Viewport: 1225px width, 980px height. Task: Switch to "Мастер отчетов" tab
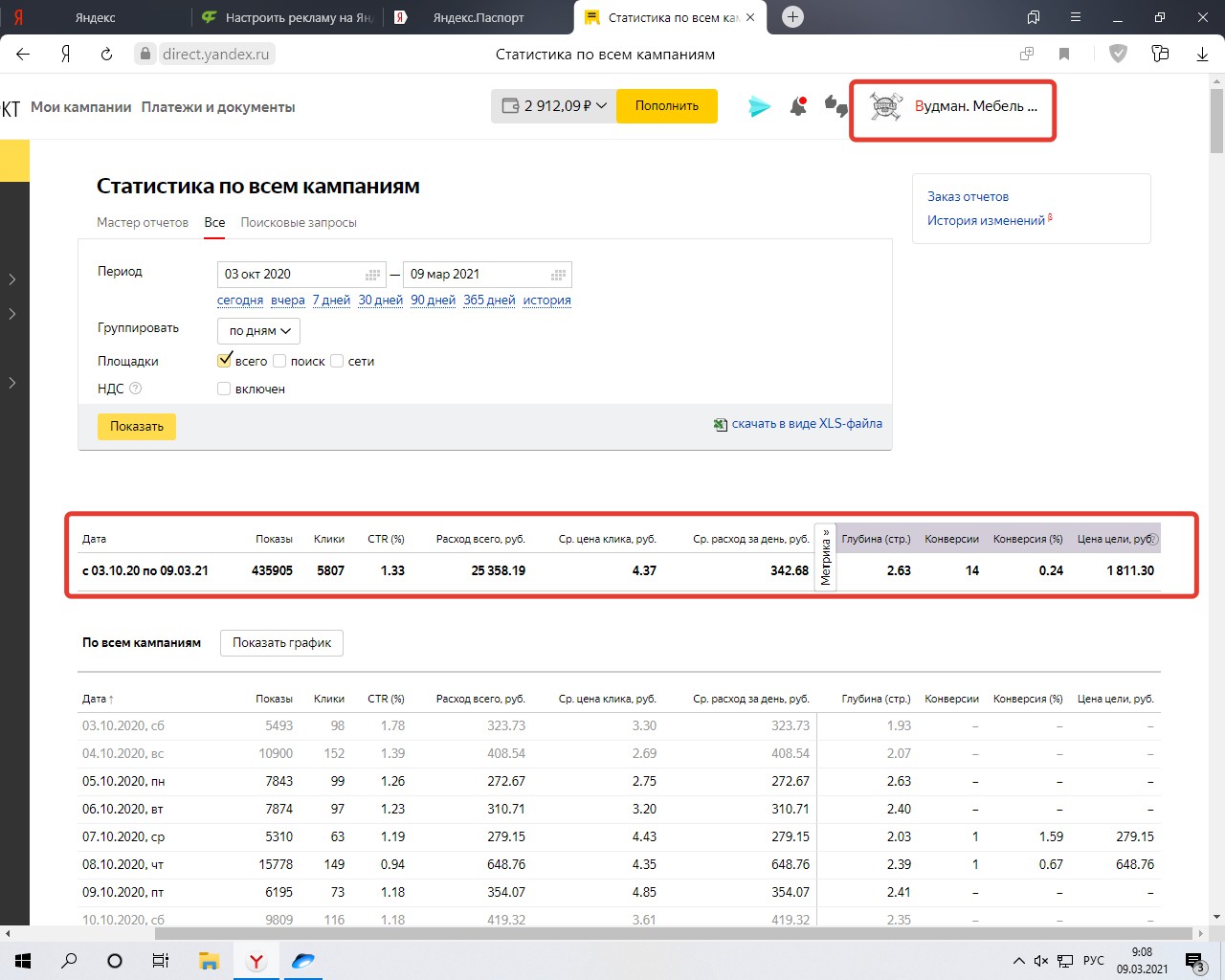[x=143, y=222]
